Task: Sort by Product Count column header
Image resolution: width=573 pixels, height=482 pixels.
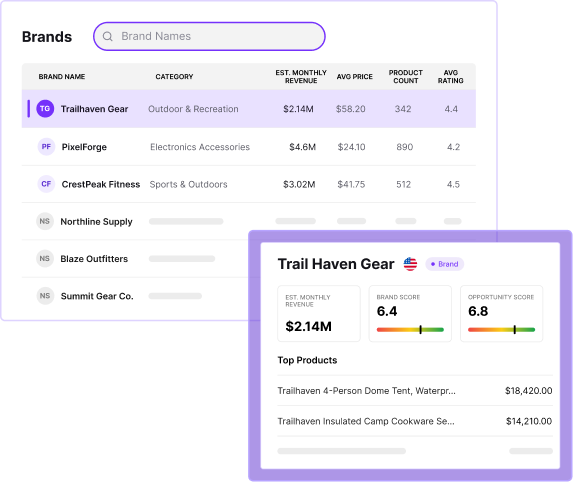Action: 406,77
